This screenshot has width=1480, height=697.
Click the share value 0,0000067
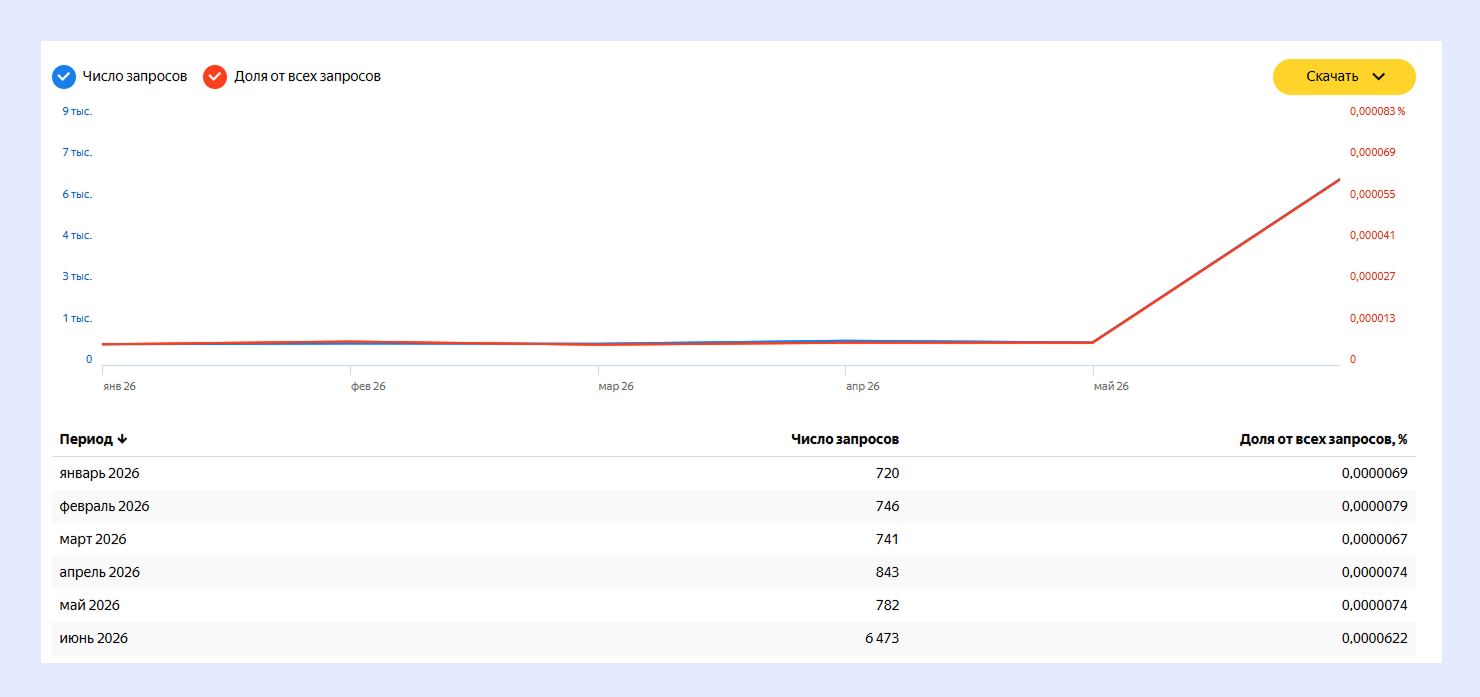pyautogui.click(x=1374, y=539)
